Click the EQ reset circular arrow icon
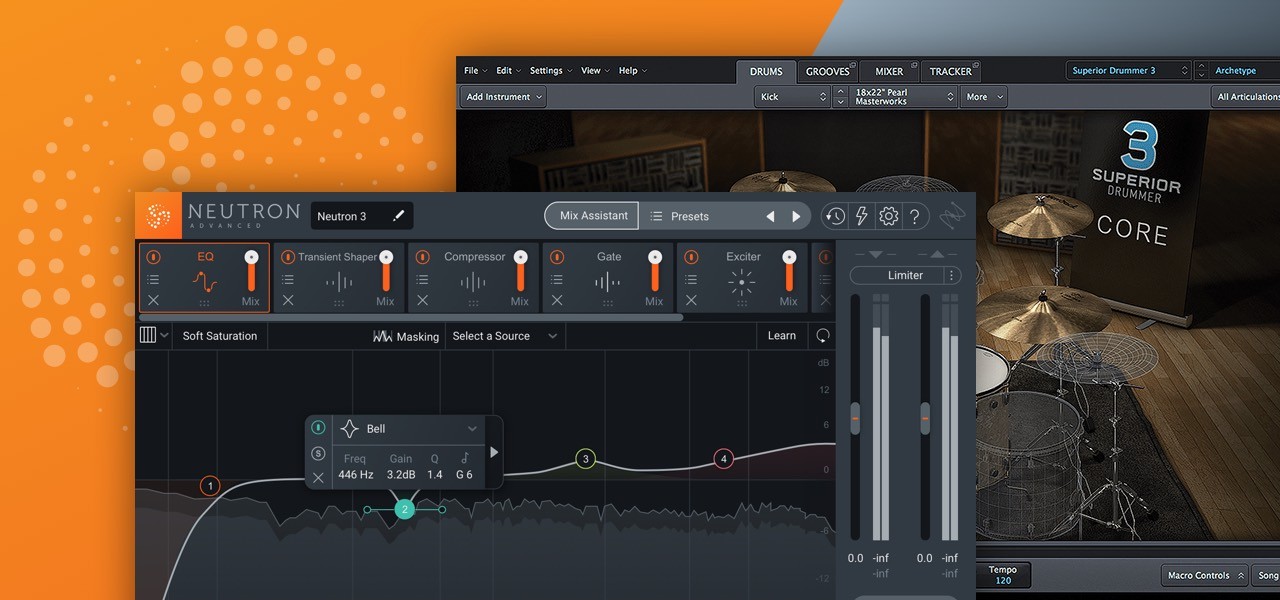The image size is (1280, 600). pyautogui.click(x=823, y=336)
